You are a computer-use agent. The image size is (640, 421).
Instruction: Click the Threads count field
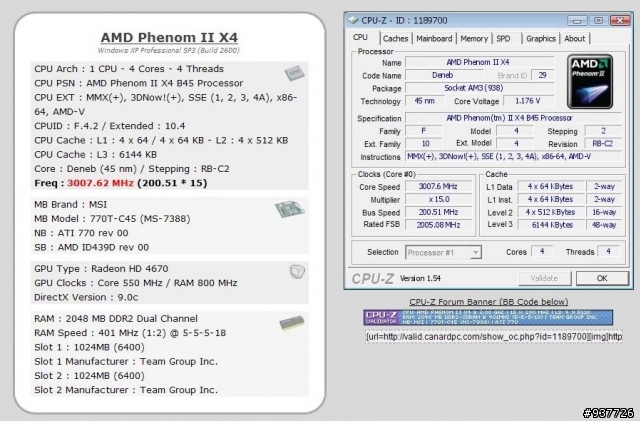(608, 252)
